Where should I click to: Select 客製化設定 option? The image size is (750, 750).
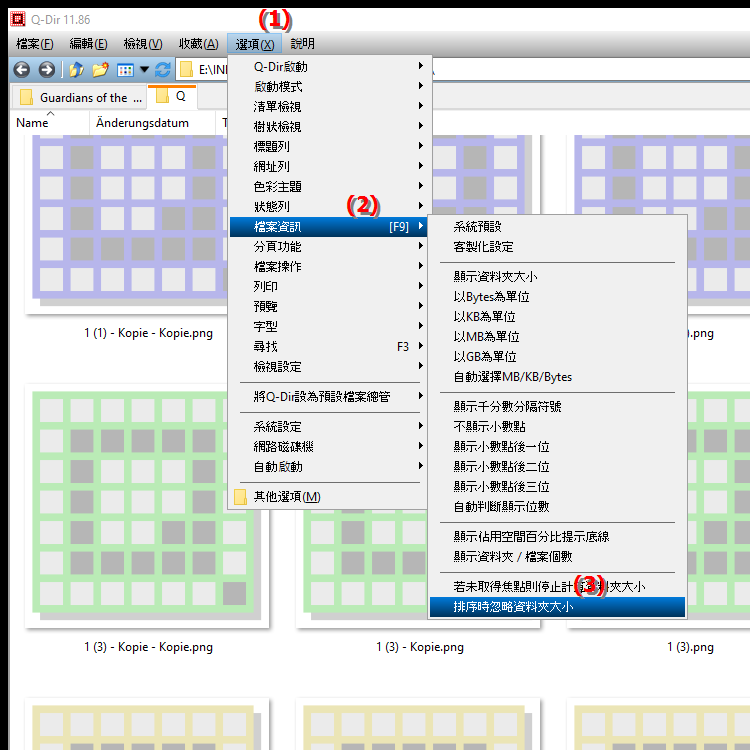pyautogui.click(x=557, y=247)
